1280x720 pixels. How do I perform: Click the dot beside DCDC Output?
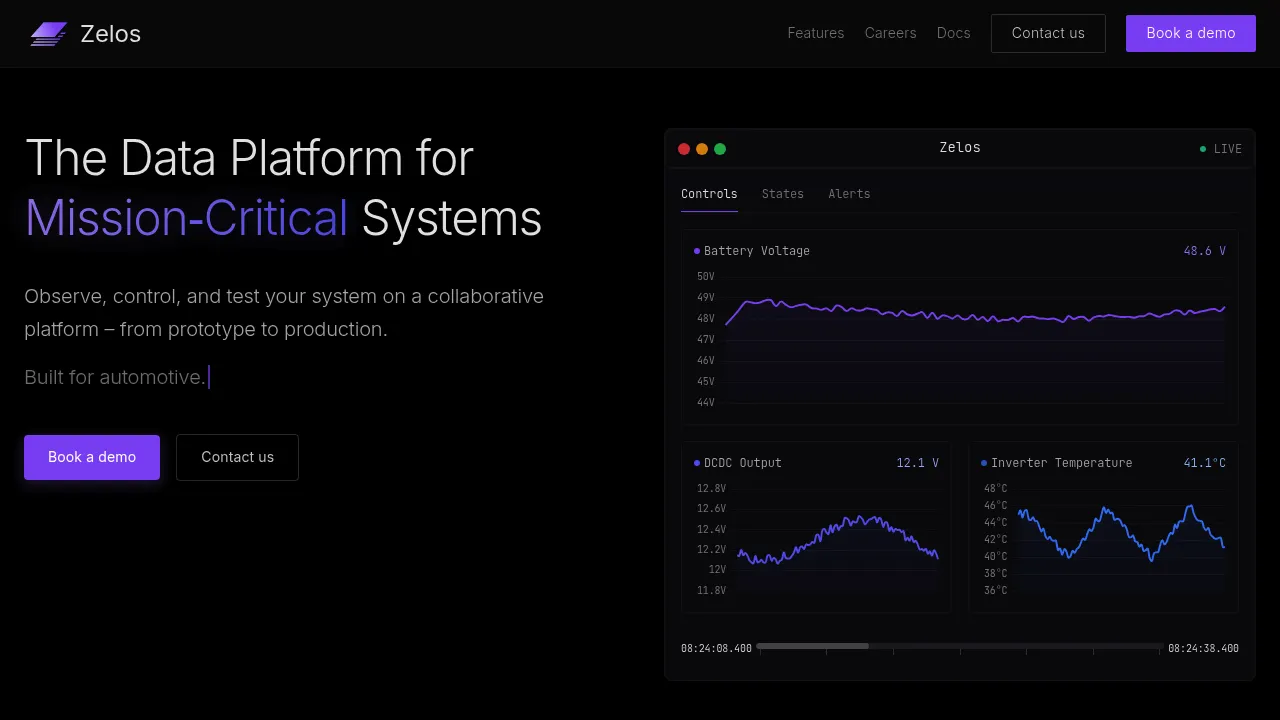tap(697, 463)
